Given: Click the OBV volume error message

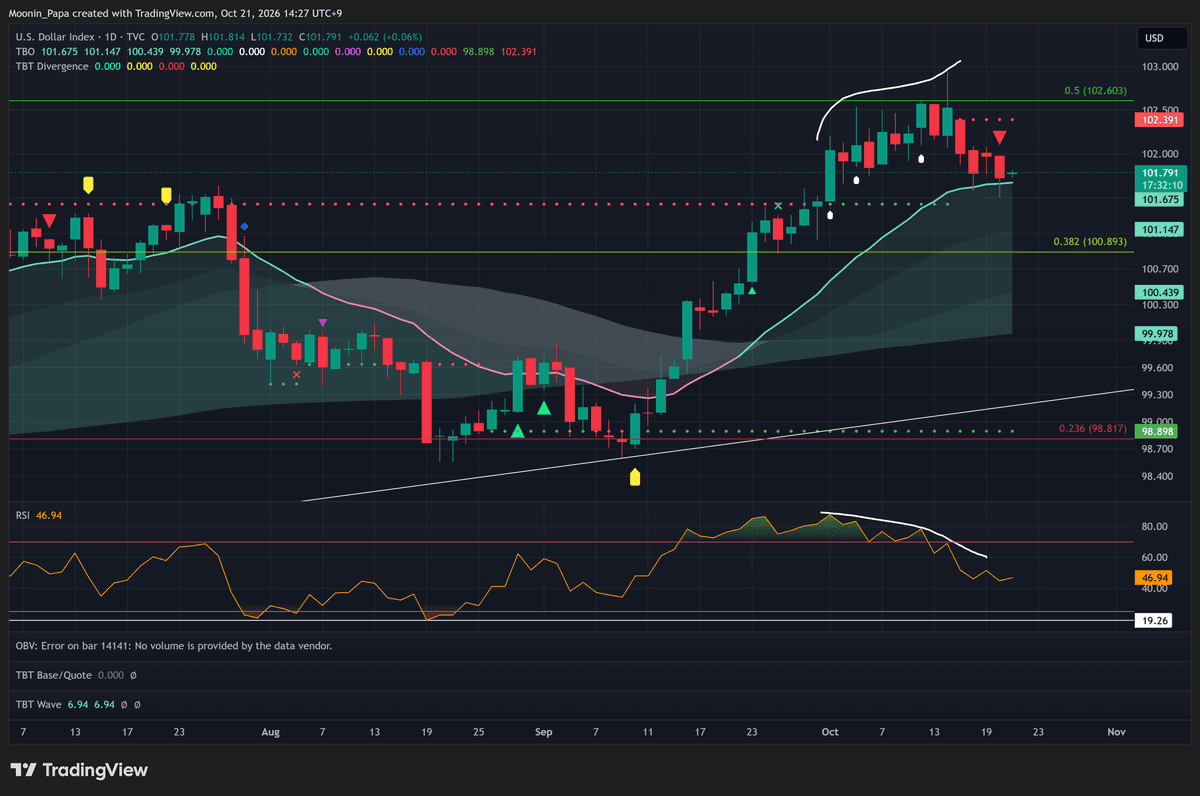Looking at the screenshot, I should tap(174, 646).
